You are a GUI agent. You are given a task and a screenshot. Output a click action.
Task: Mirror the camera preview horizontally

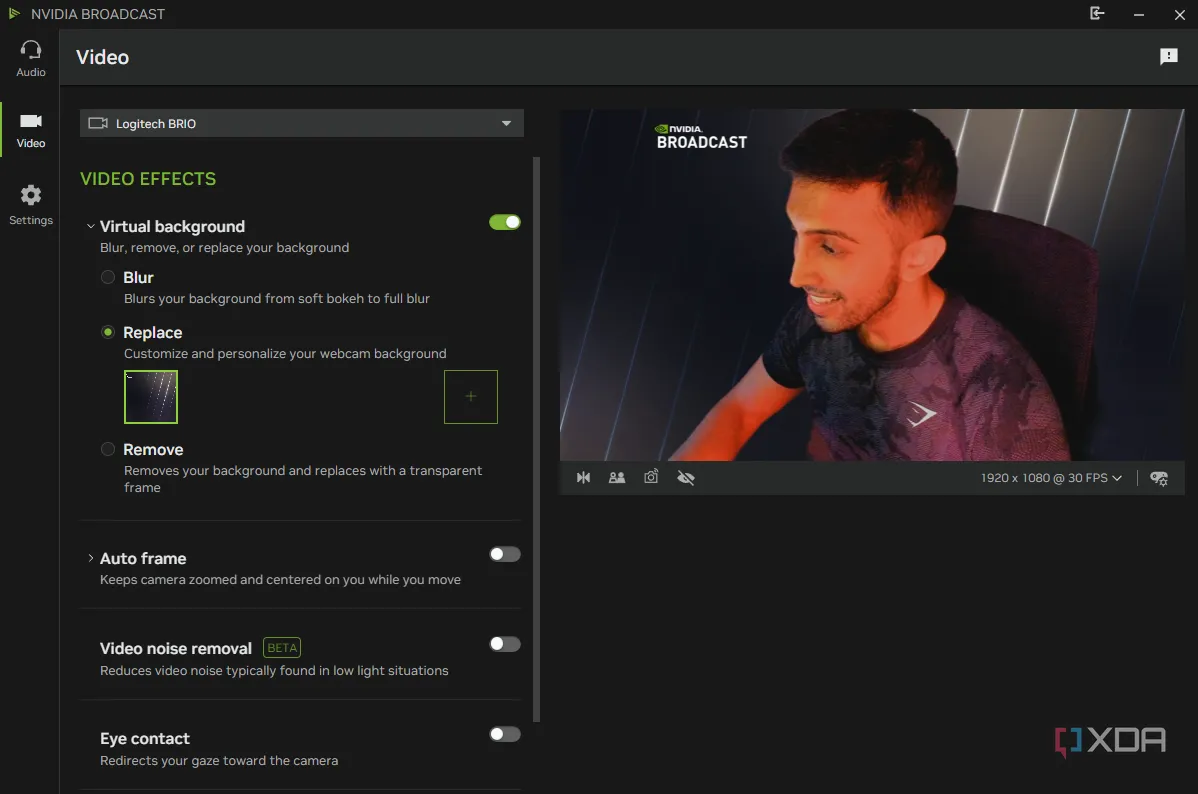[x=583, y=477]
